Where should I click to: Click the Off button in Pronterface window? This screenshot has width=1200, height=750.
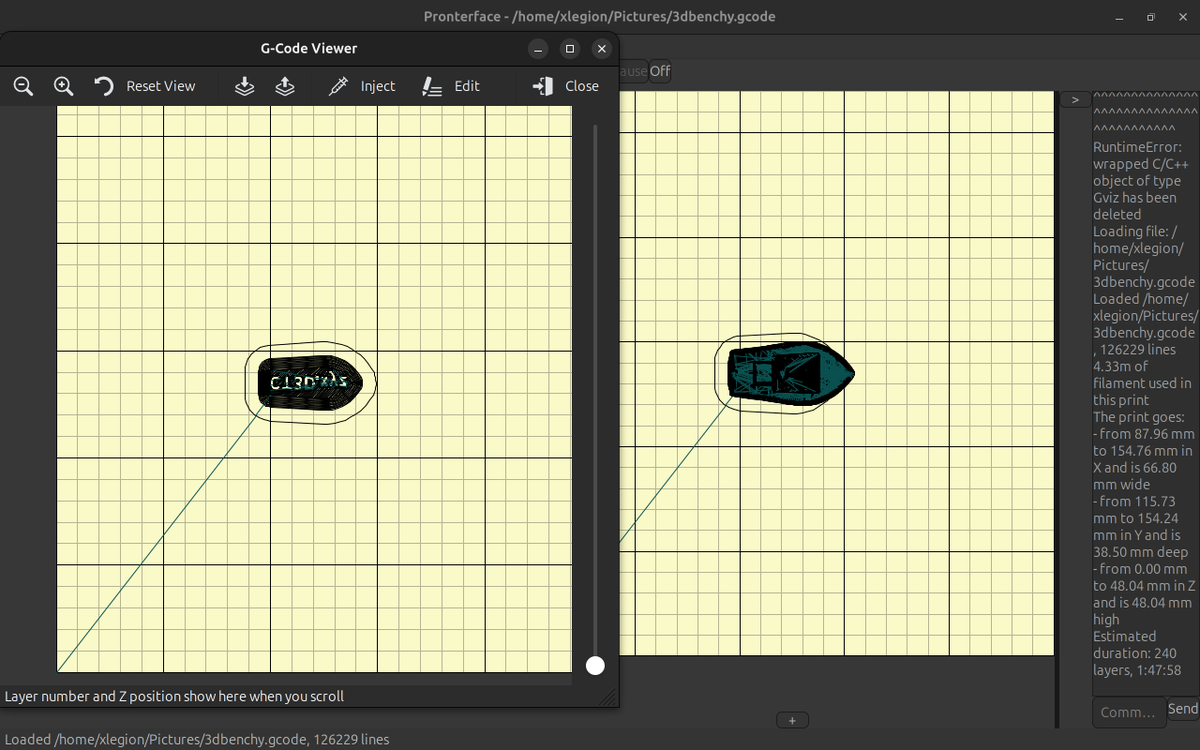coord(660,71)
